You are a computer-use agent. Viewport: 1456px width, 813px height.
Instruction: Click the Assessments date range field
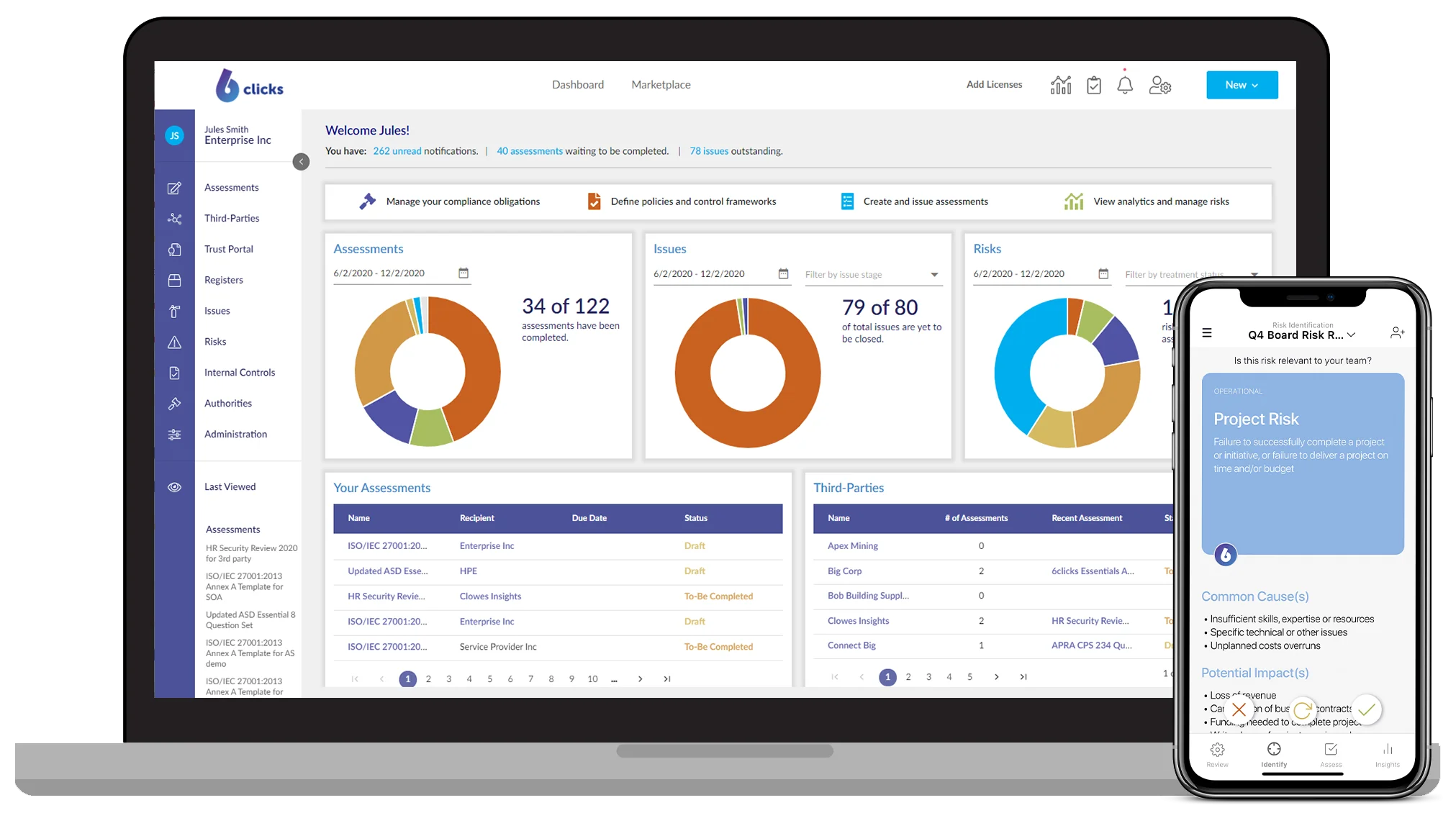point(402,273)
